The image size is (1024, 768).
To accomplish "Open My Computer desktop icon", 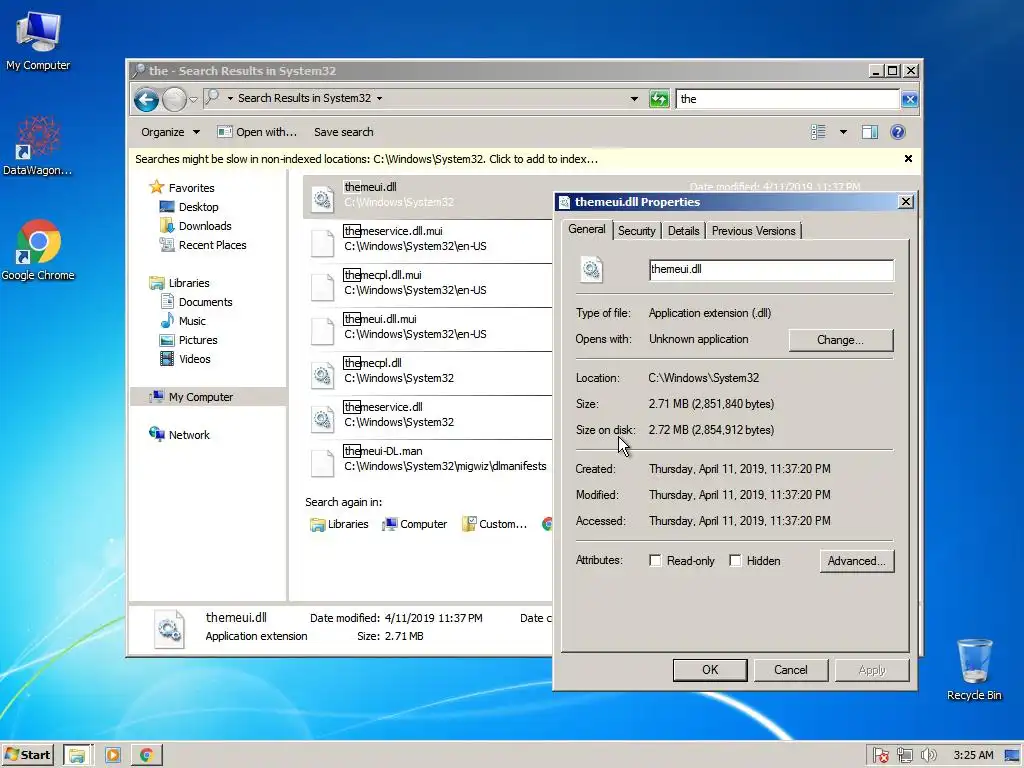I will pyautogui.click(x=38, y=40).
